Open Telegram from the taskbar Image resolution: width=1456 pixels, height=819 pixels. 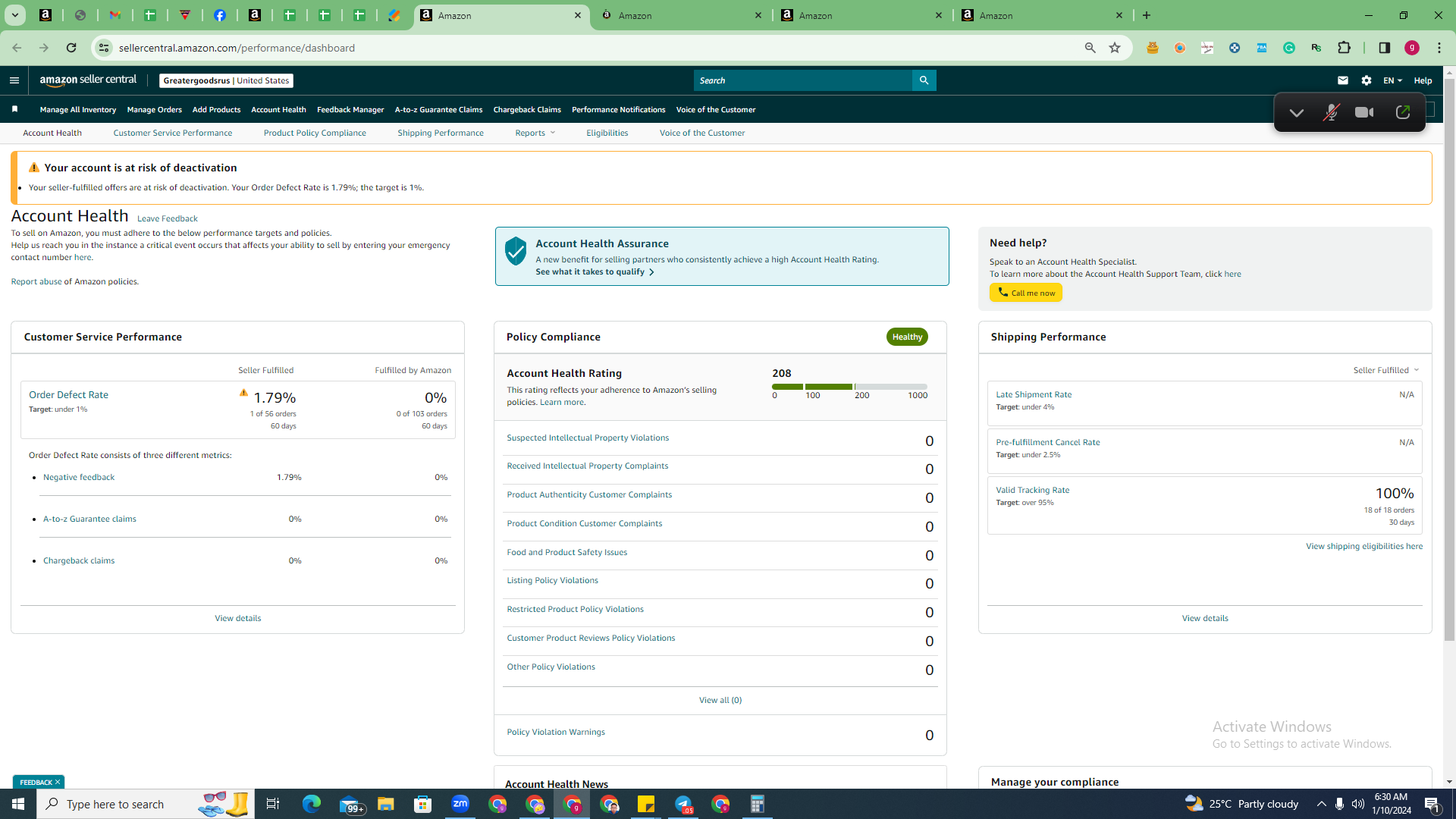coord(683,804)
